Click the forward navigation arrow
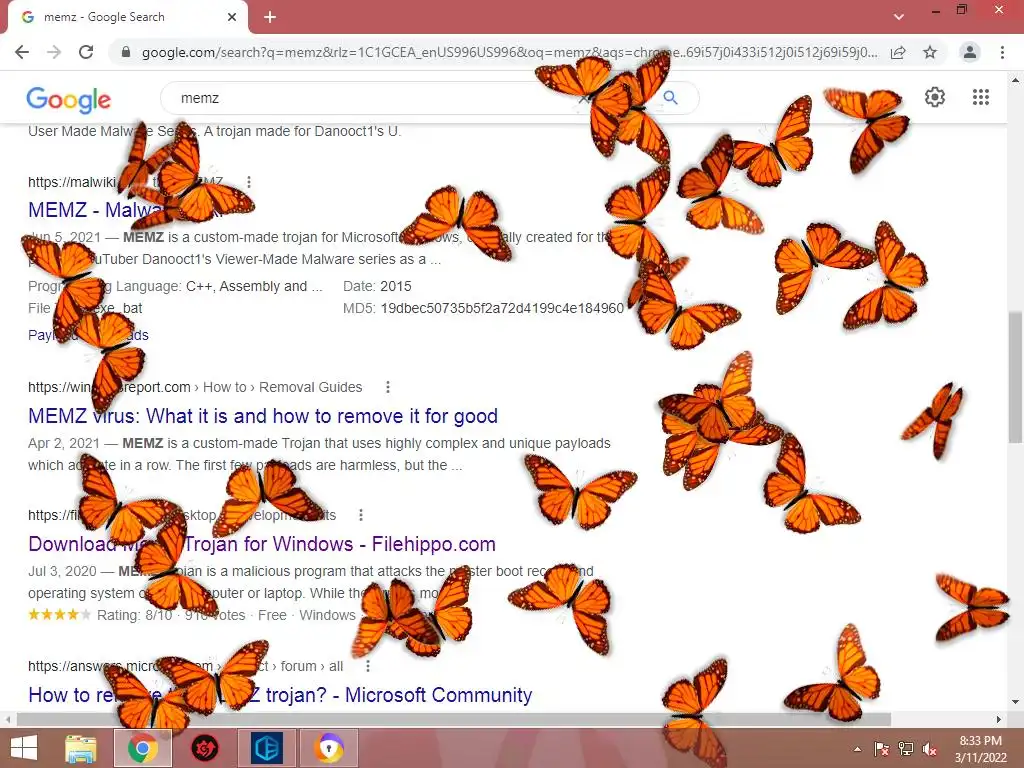Image resolution: width=1024 pixels, height=768 pixels. pos(54,52)
